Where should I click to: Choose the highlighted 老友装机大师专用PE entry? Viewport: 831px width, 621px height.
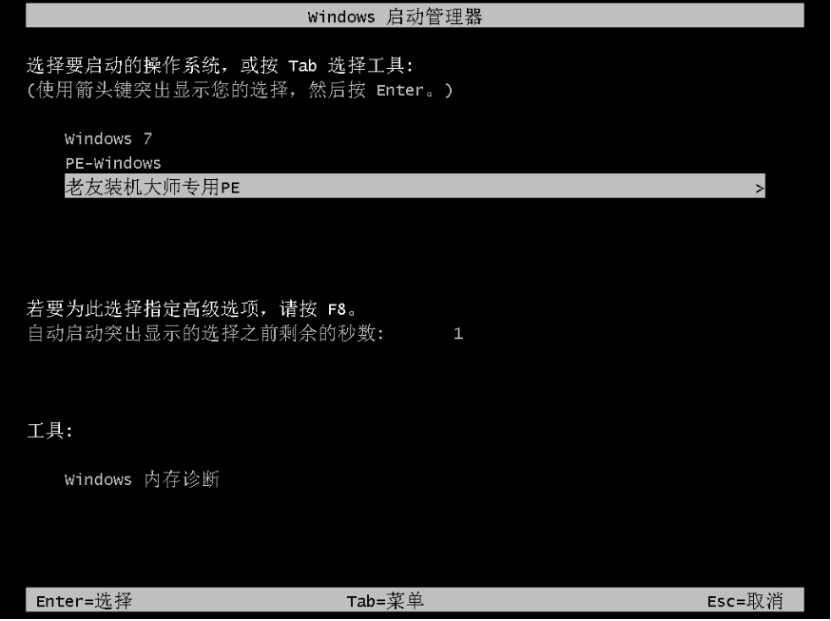(414, 187)
